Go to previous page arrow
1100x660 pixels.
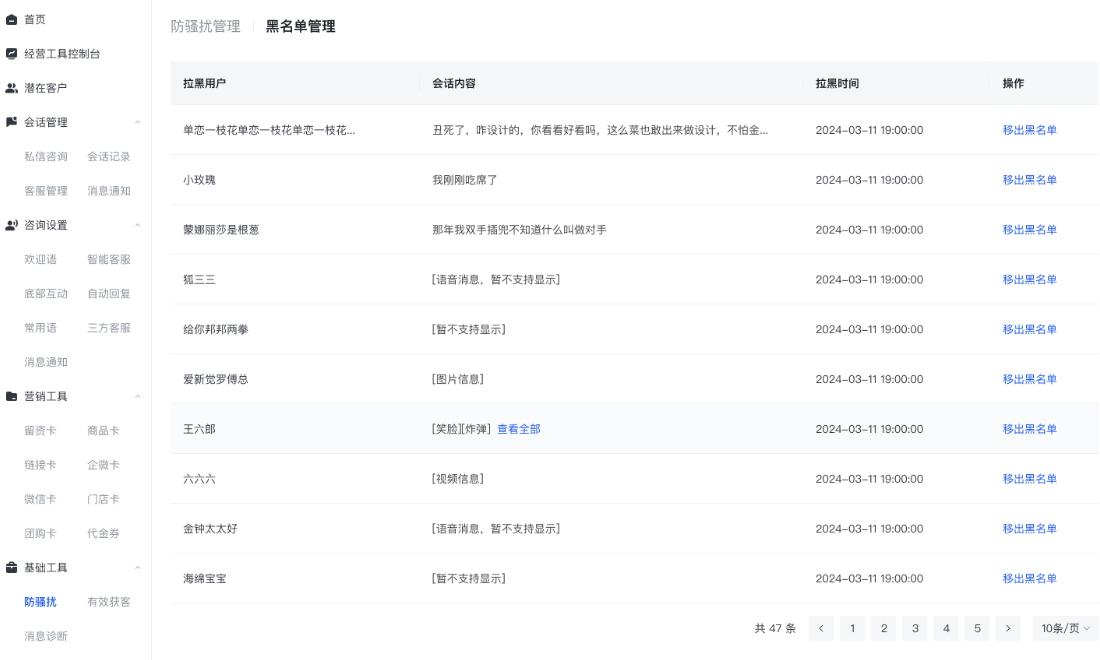pos(821,628)
